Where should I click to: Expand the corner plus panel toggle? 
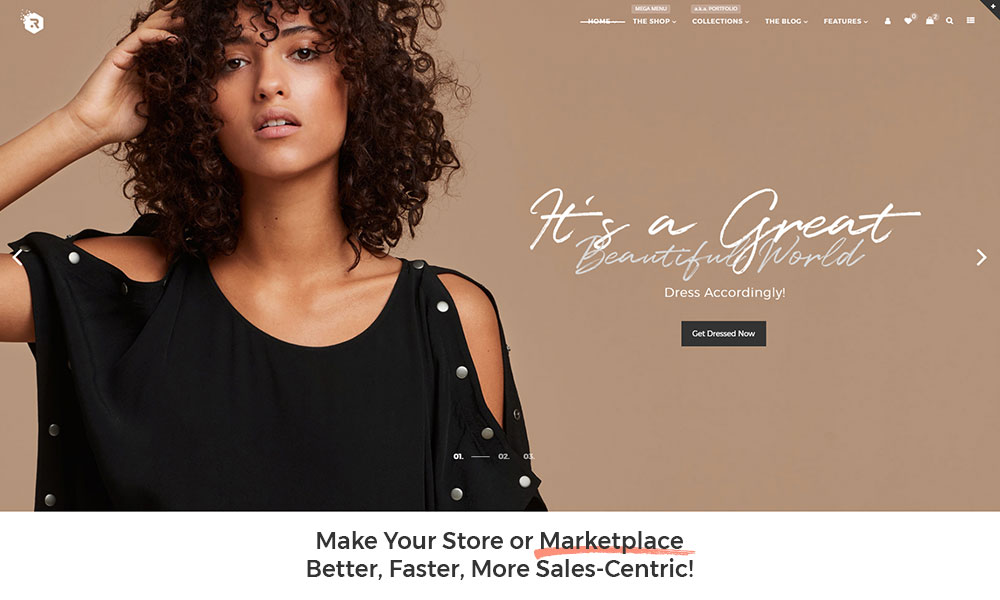pyautogui.click(x=992, y=5)
